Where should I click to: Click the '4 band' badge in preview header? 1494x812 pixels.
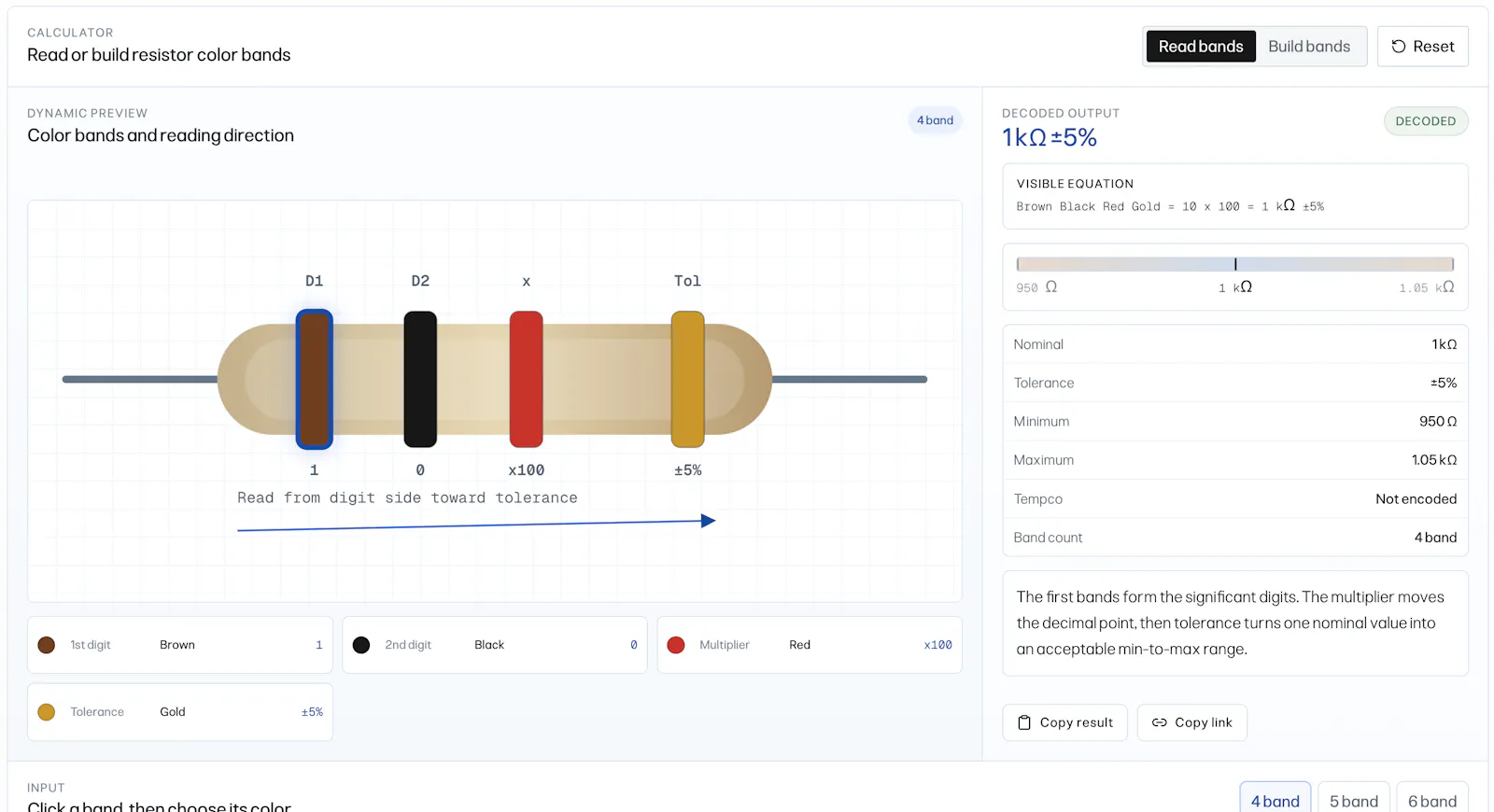click(x=935, y=120)
